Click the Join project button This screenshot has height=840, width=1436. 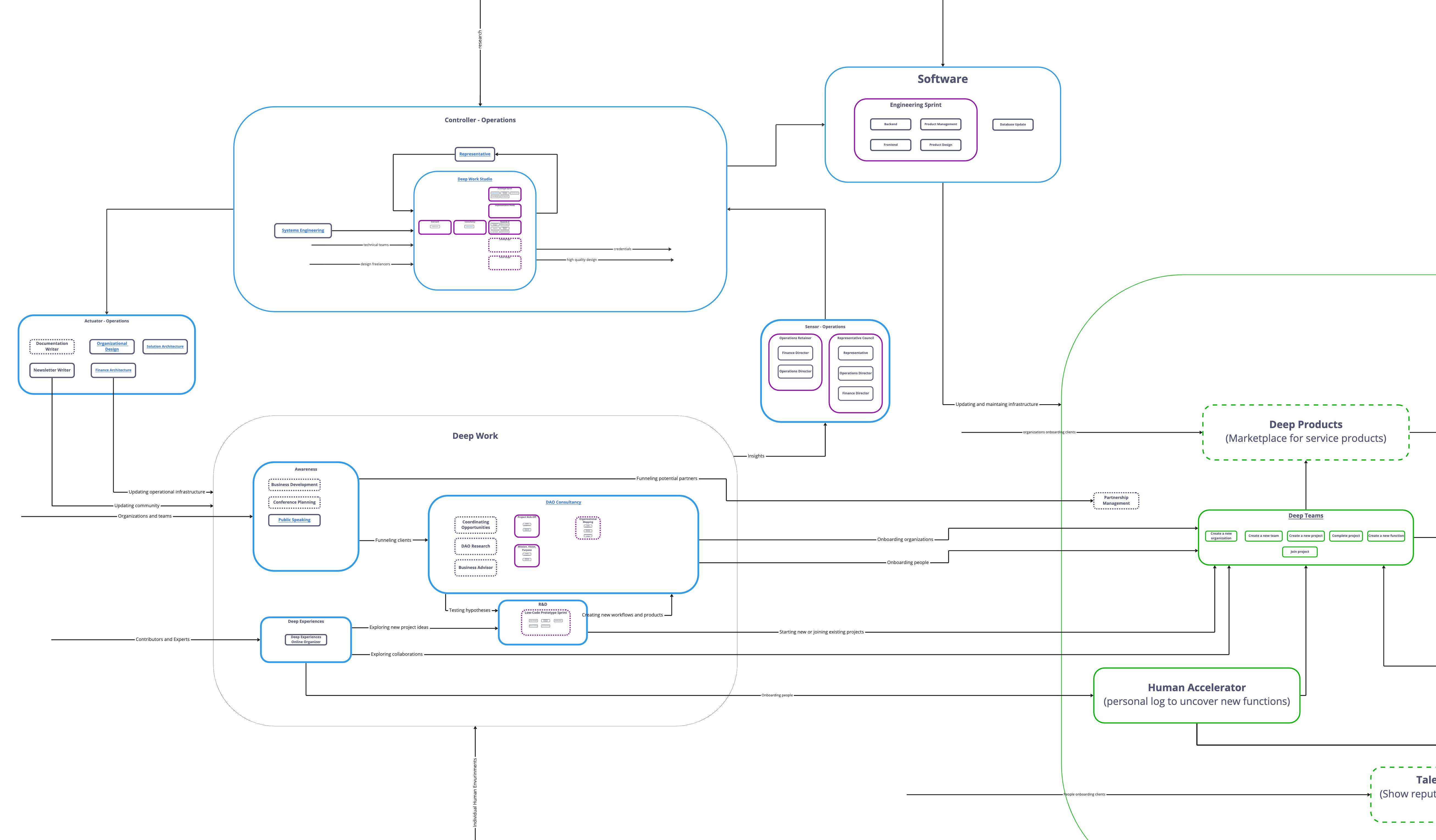(1299, 552)
